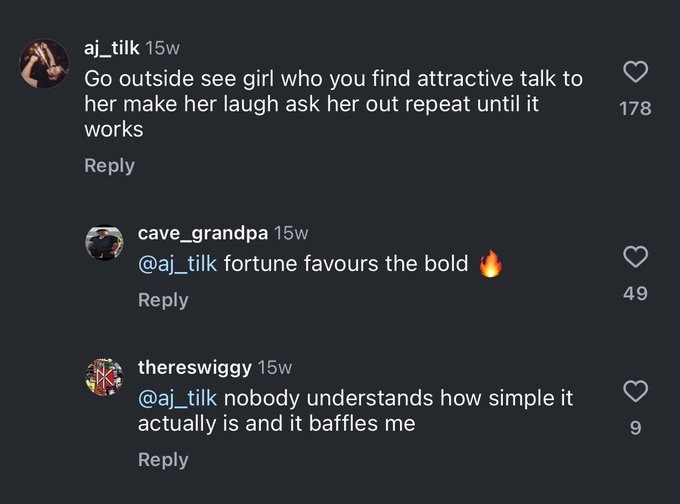Open thereswiggy username link
The height and width of the screenshot is (504, 680).
pyautogui.click(x=195, y=368)
